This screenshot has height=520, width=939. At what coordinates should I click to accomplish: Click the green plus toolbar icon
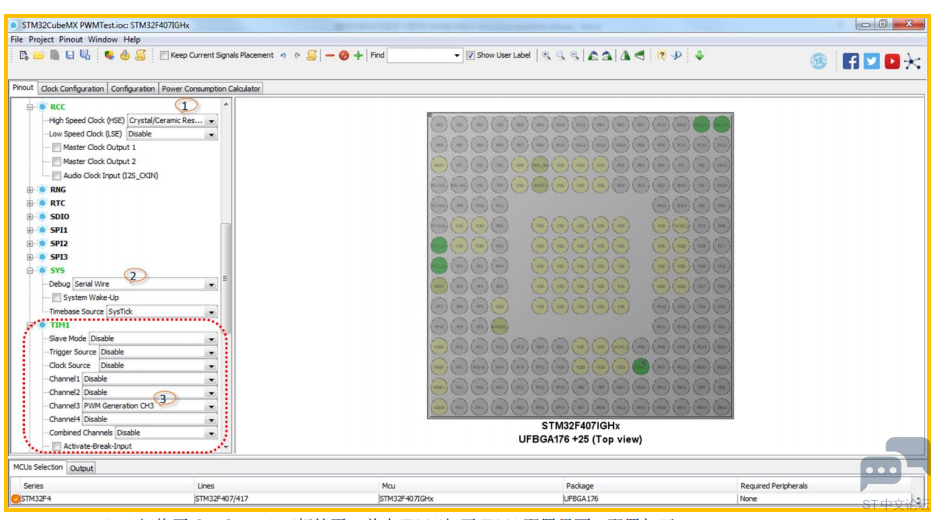pos(358,56)
